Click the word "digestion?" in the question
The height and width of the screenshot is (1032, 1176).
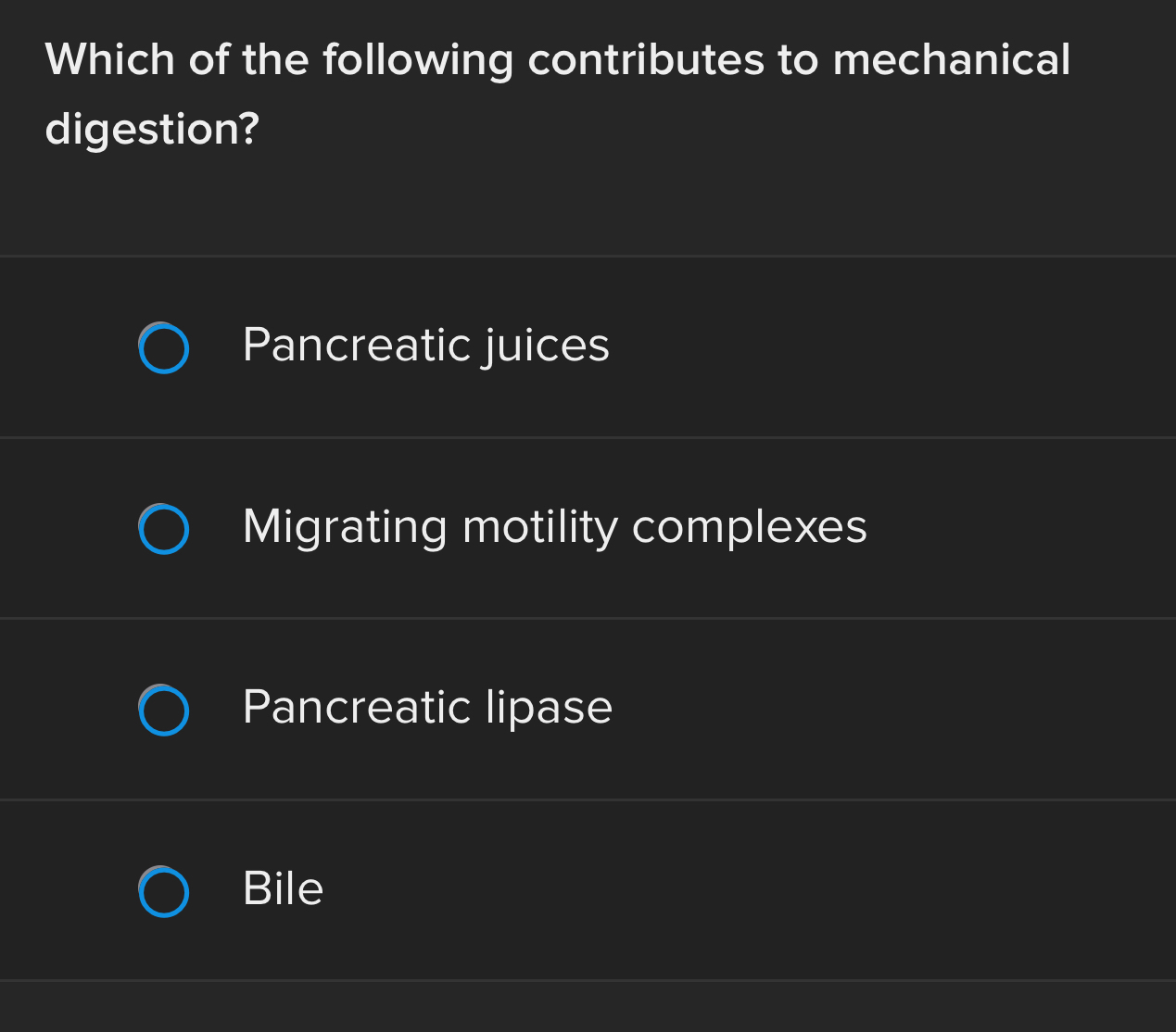pos(152,129)
